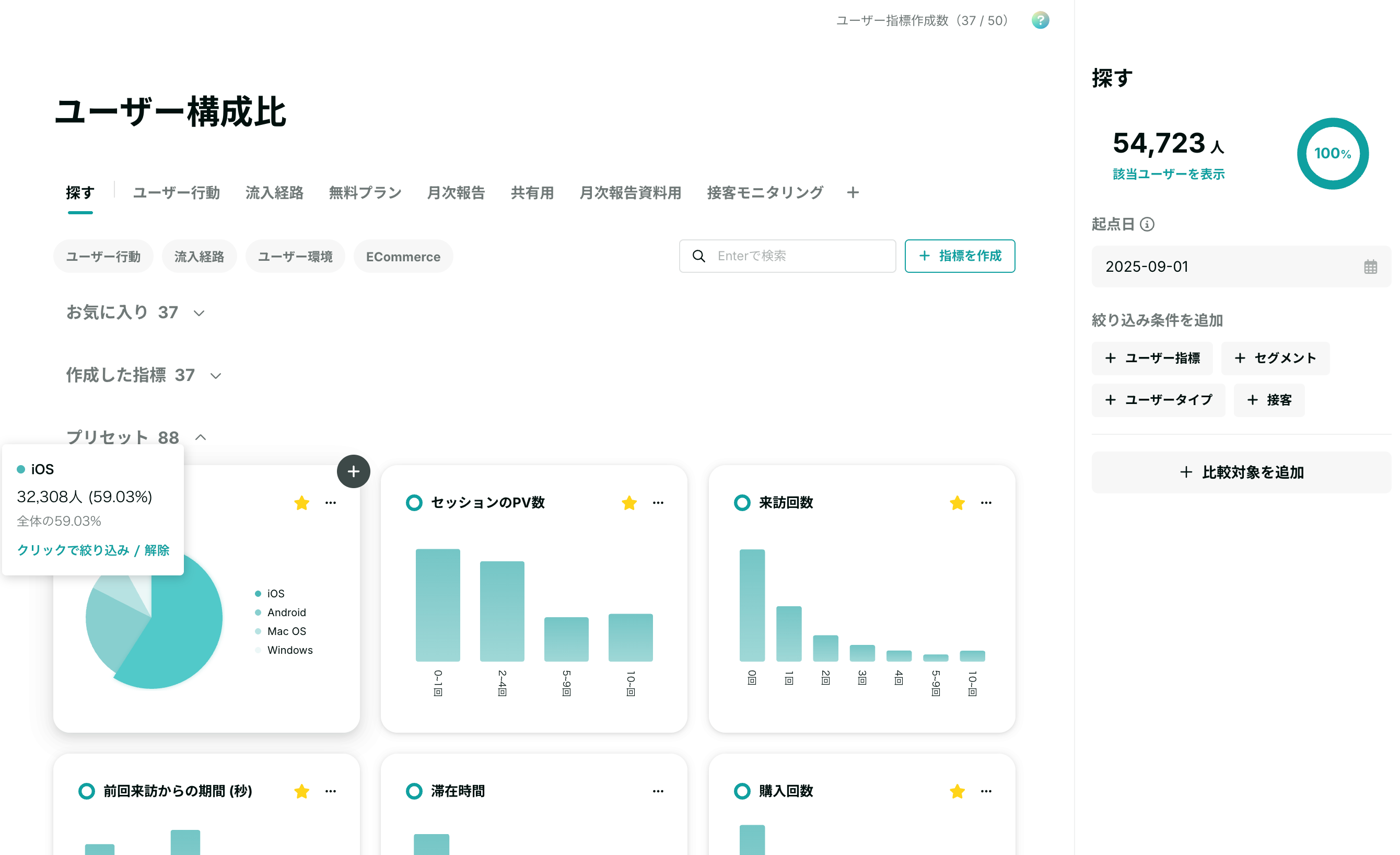Switch to the 接客モニタリング tab
Screen dimensions: 1400x855
(765, 193)
